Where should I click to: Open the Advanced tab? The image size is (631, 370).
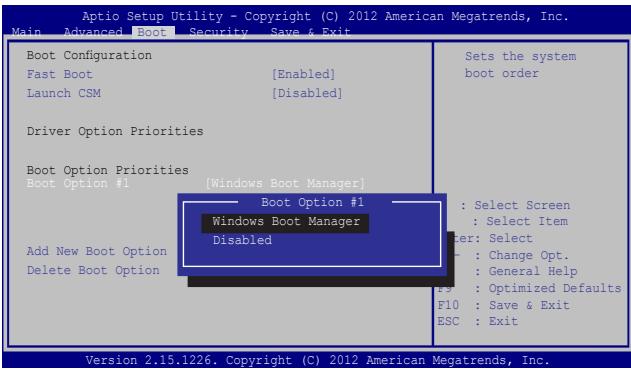click(x=93, y=32)
